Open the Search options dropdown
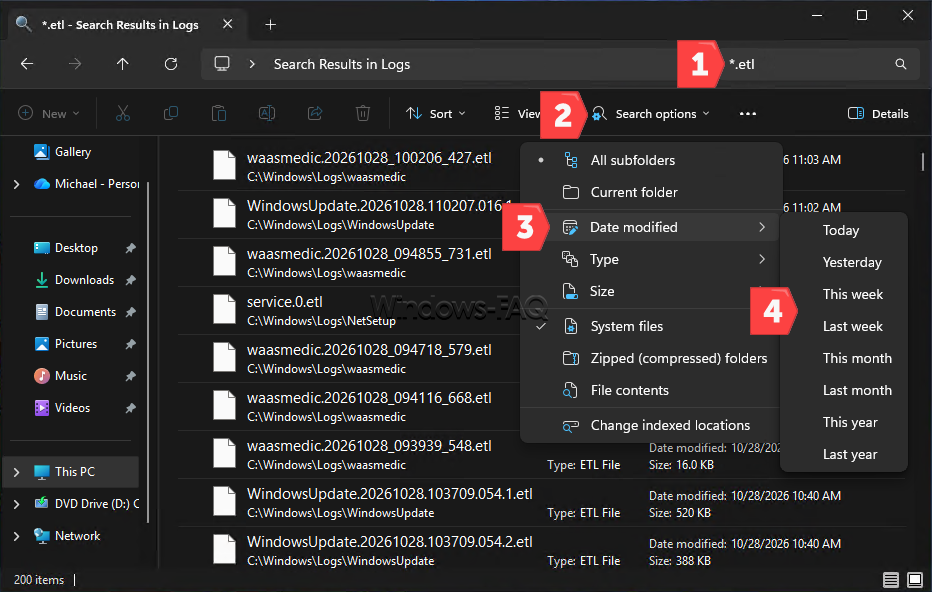This screenshot has height=592, width=932. (x=650, y=114)
